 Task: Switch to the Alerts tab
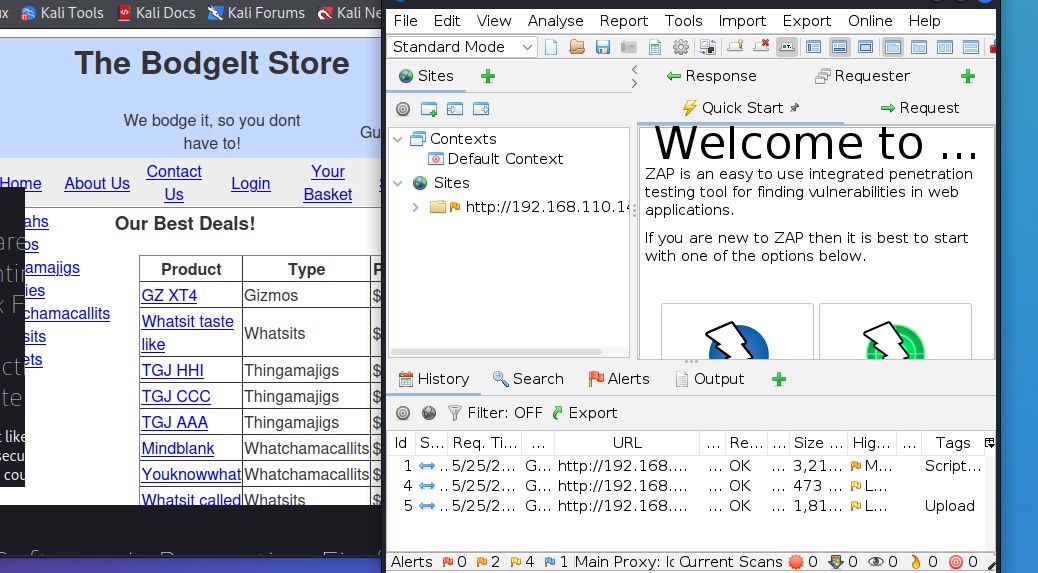pos(618,379)
